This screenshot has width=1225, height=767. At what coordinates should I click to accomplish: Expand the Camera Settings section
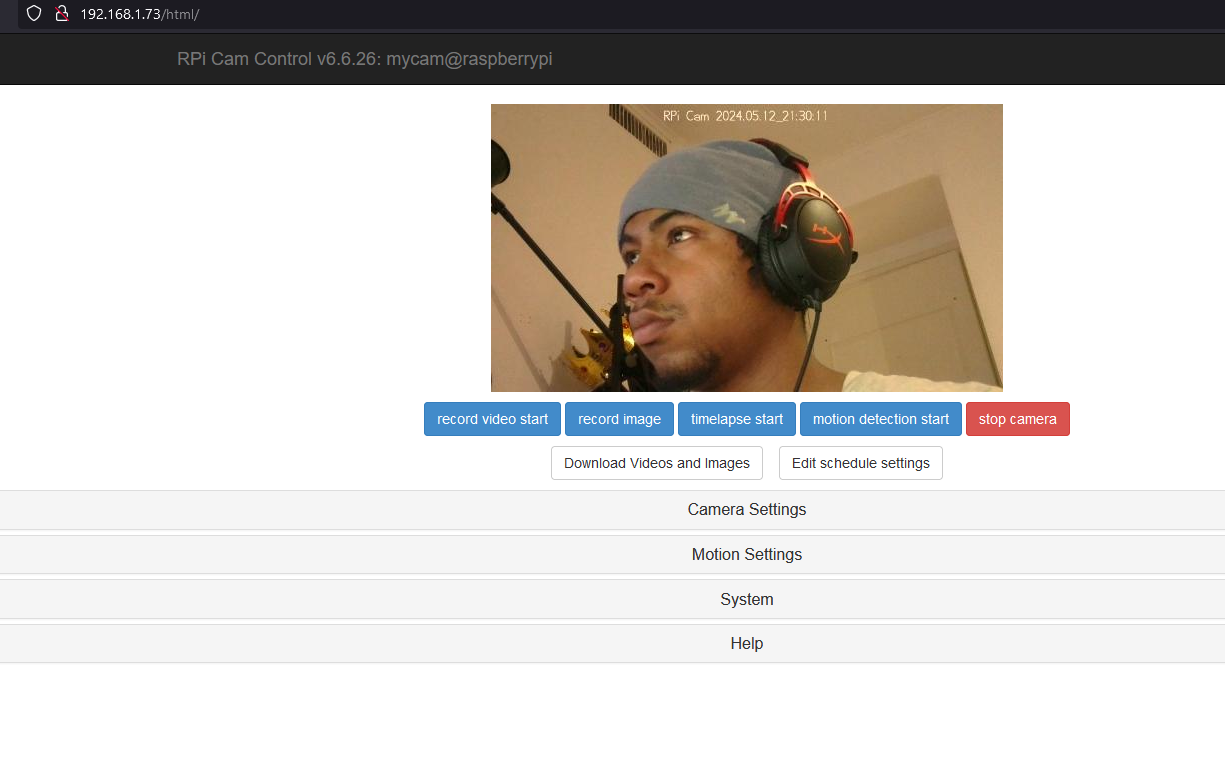746,510
